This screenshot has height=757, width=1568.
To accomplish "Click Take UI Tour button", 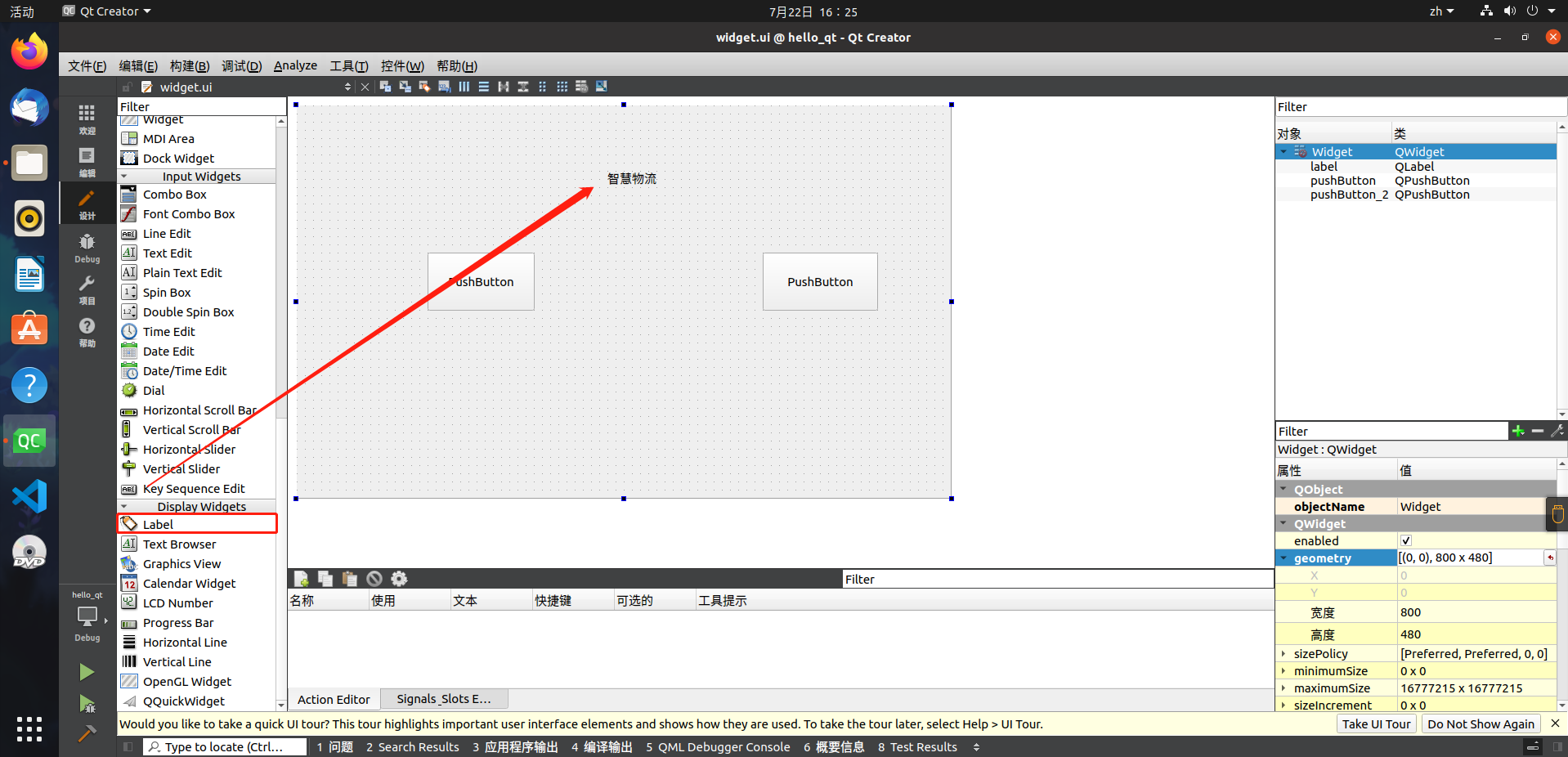I will point(1376,724).
